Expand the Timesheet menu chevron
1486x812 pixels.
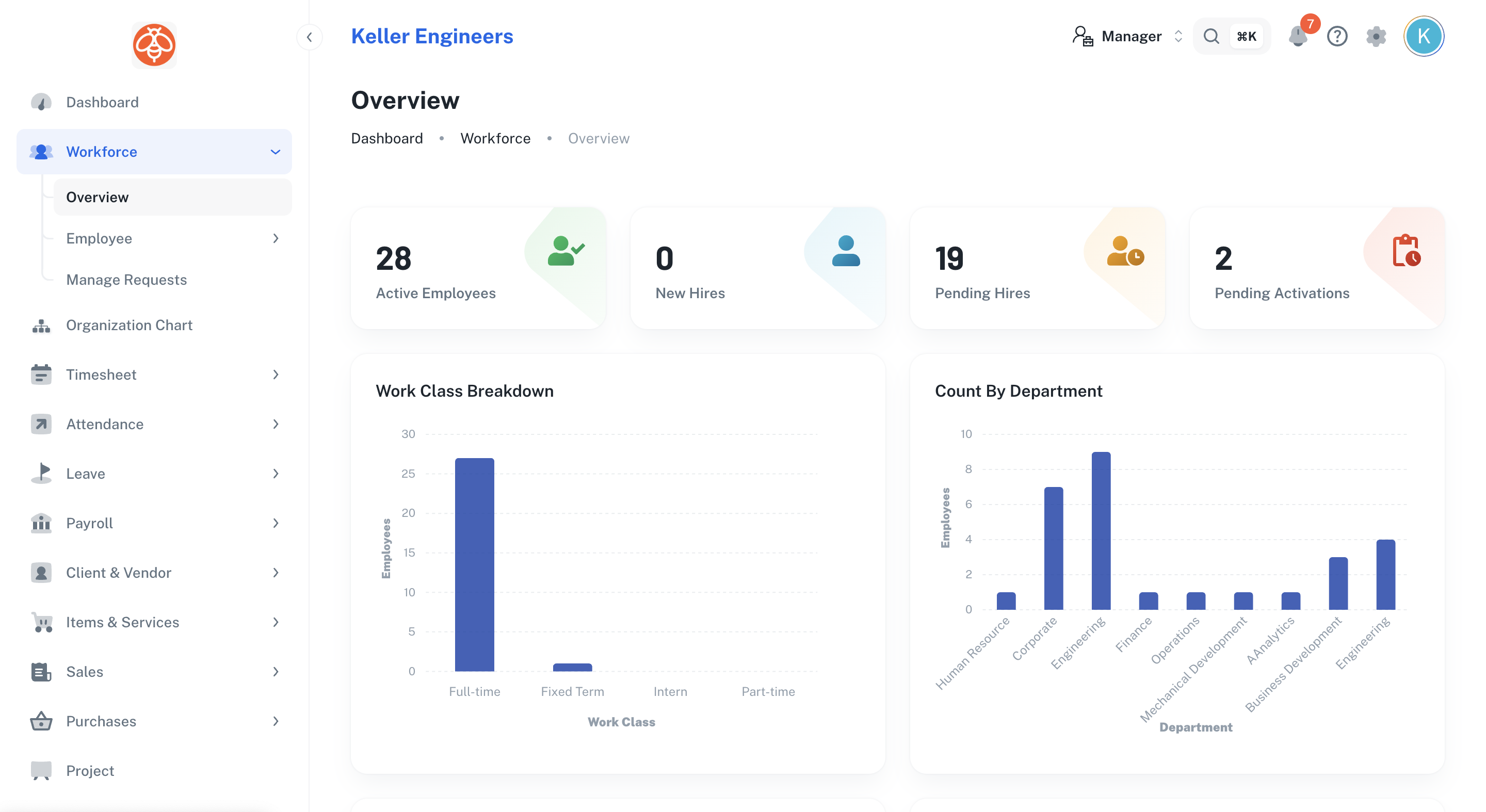coord(276,375)
